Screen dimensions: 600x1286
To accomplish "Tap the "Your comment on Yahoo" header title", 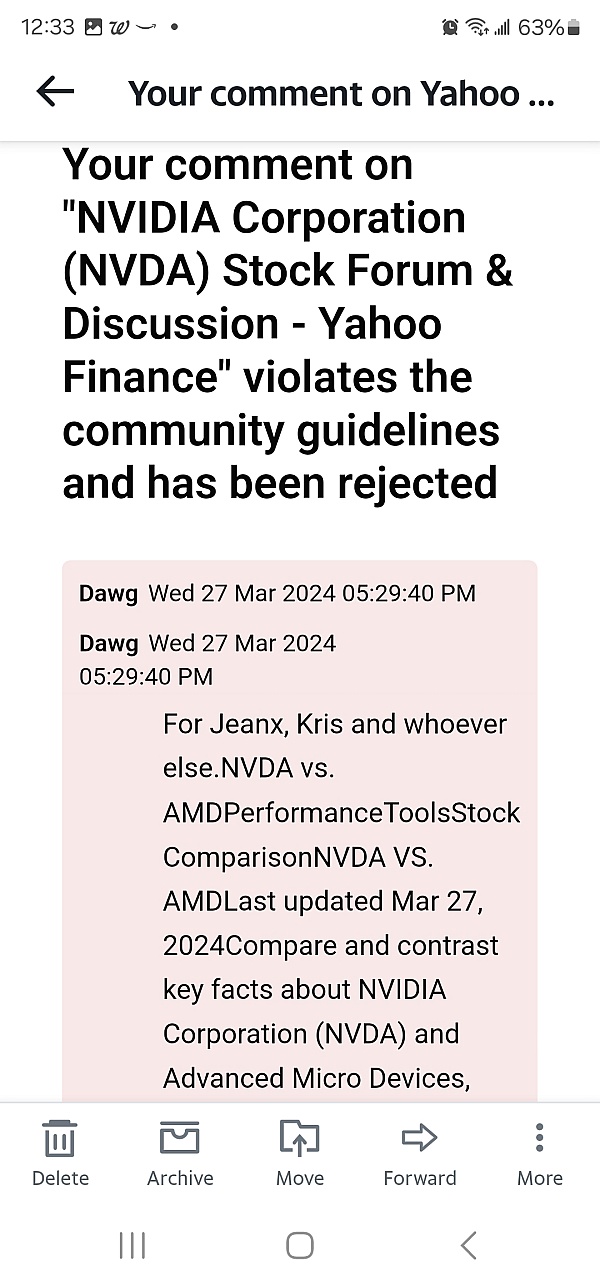I will (341, 93).
